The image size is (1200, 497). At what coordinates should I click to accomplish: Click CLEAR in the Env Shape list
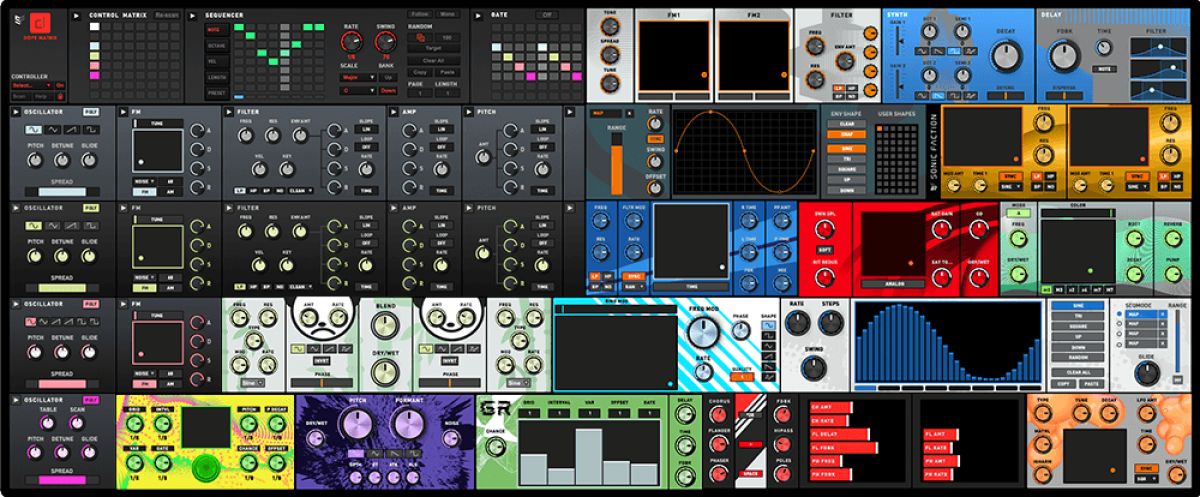click(x=846, y=124)
